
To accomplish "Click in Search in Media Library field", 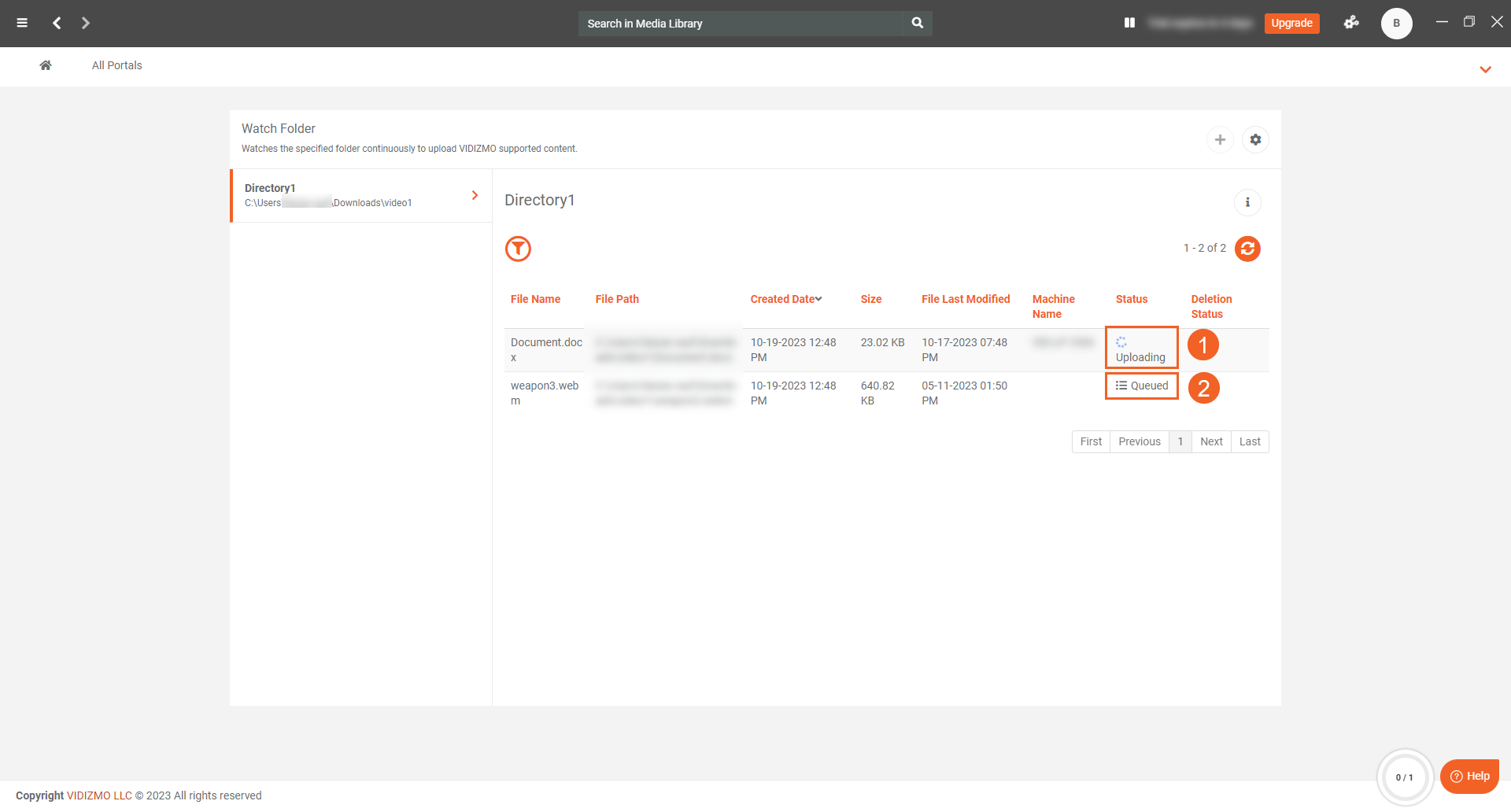I will click(740, 24).
